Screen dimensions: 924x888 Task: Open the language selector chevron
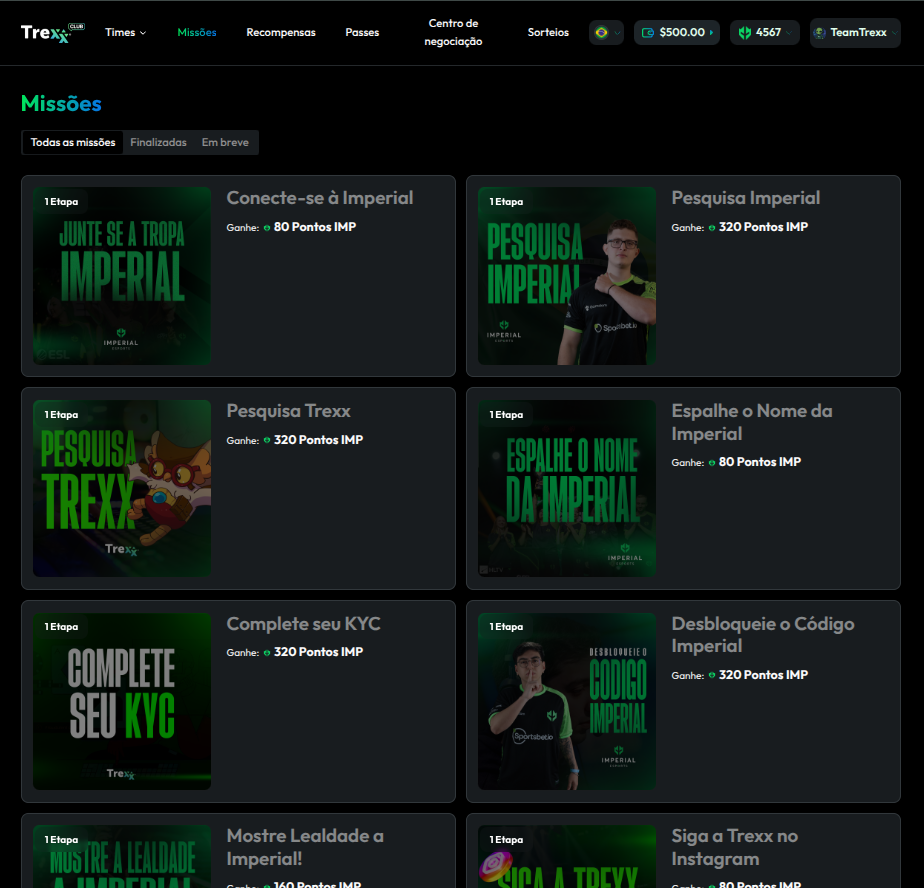[617, 33]
